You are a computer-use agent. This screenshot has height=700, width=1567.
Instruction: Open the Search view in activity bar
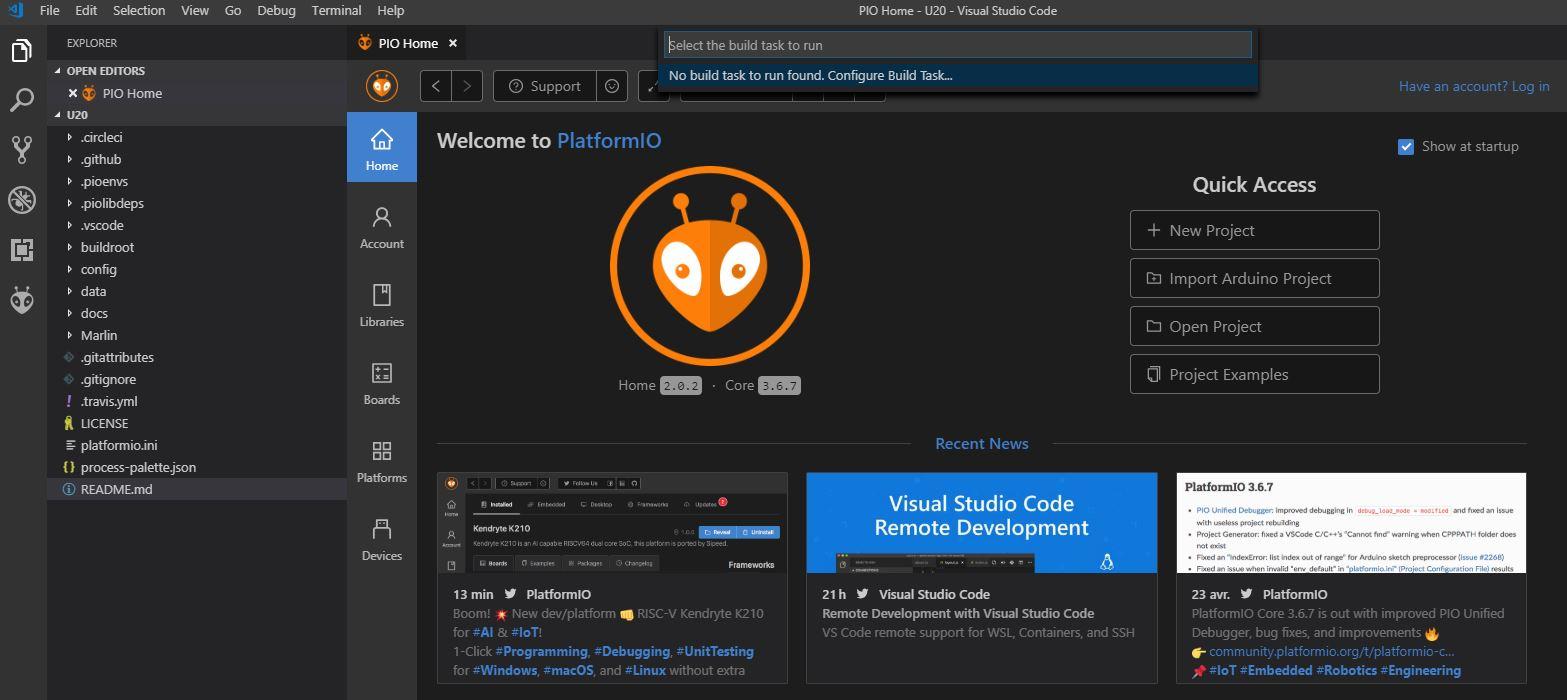(22, 100)
